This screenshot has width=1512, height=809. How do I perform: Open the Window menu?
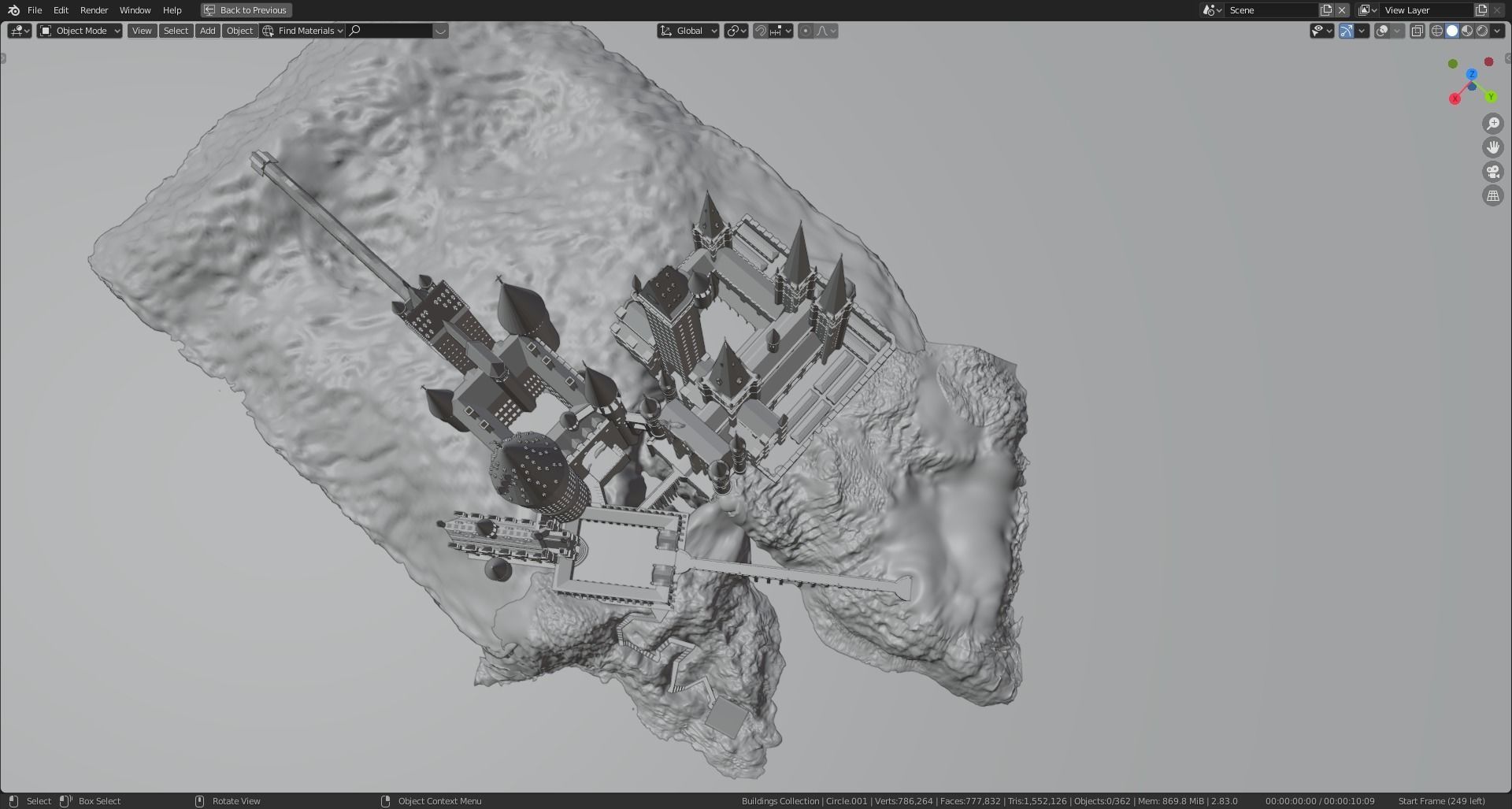click(x=135, y=10)
